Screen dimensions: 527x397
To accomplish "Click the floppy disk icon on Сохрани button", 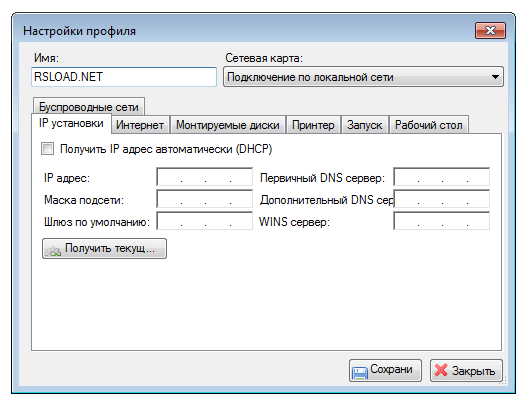I will click(360, 372).
